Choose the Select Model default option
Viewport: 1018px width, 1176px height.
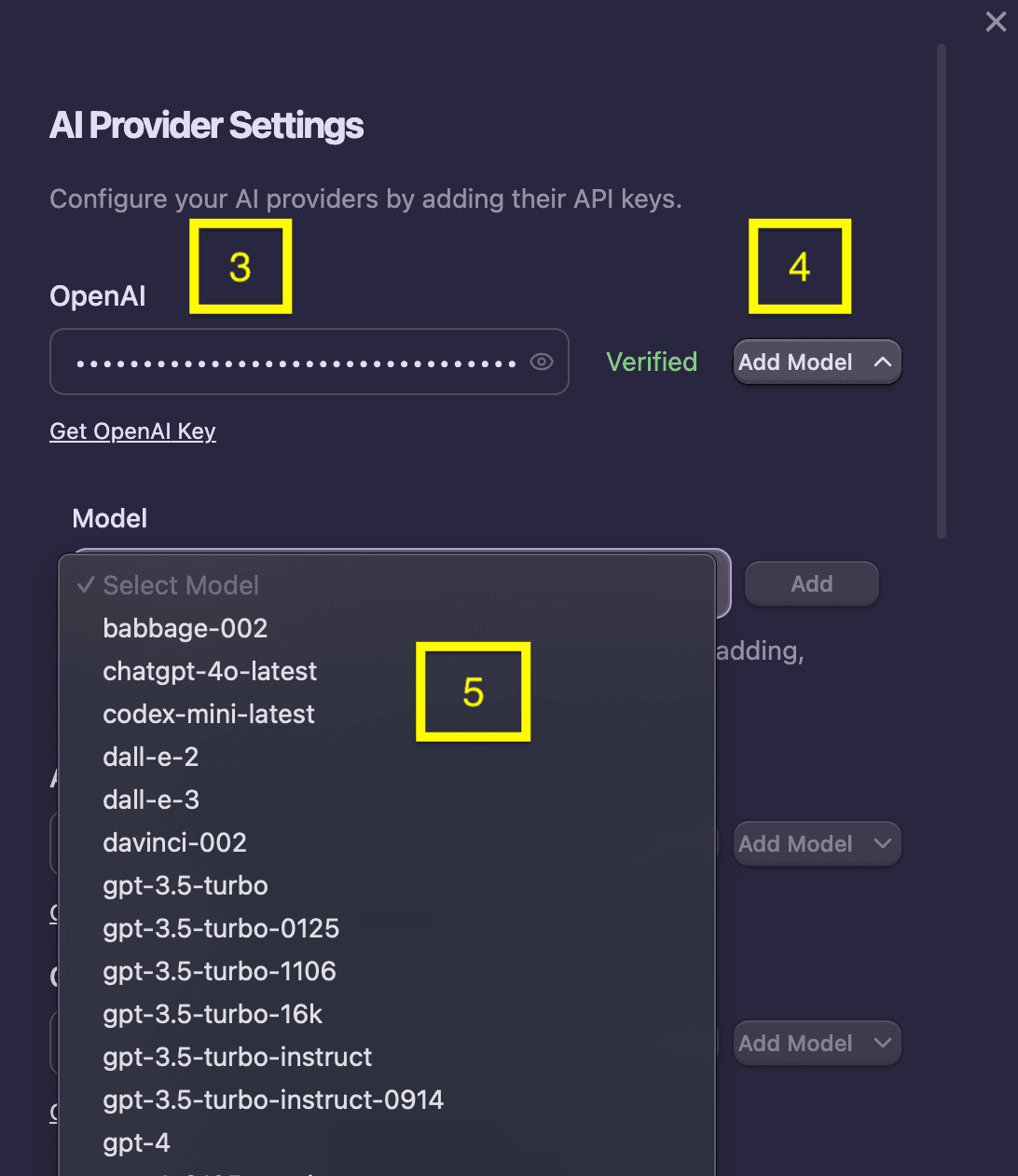click(x=181, y=585)
